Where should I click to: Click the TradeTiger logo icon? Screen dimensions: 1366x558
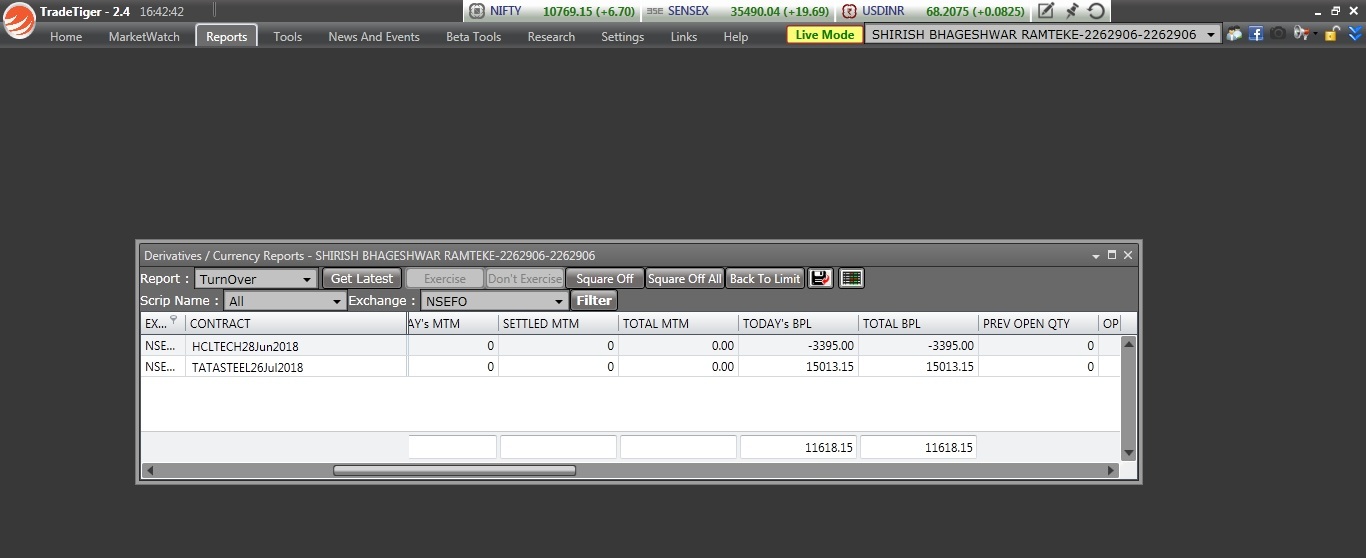point(19,21)
